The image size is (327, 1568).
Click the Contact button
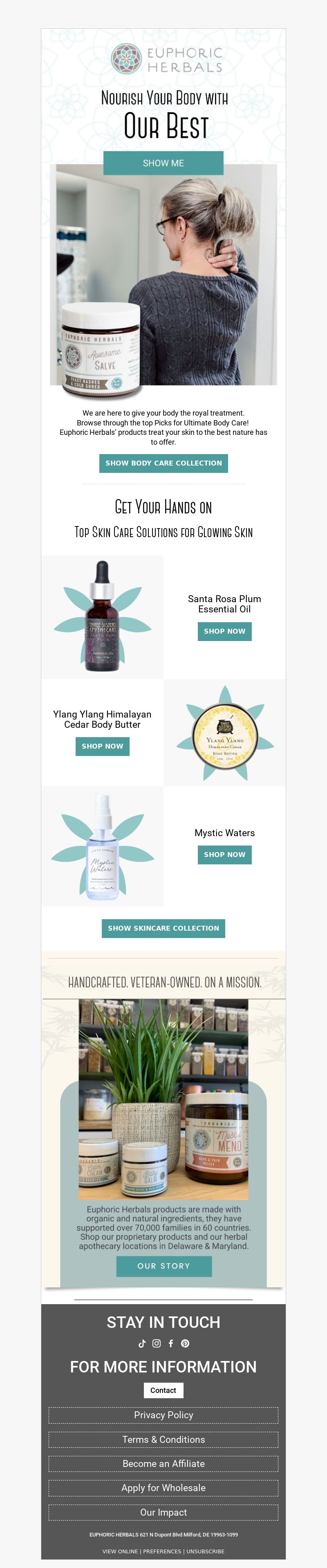click(163, 1390)
